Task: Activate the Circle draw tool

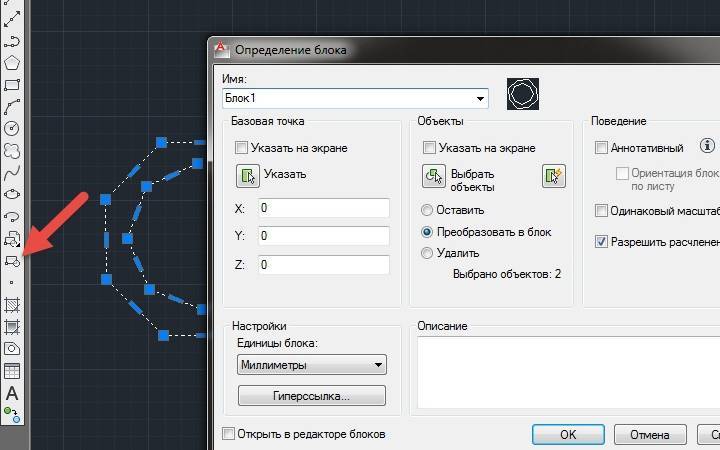Action: [12, 129]
